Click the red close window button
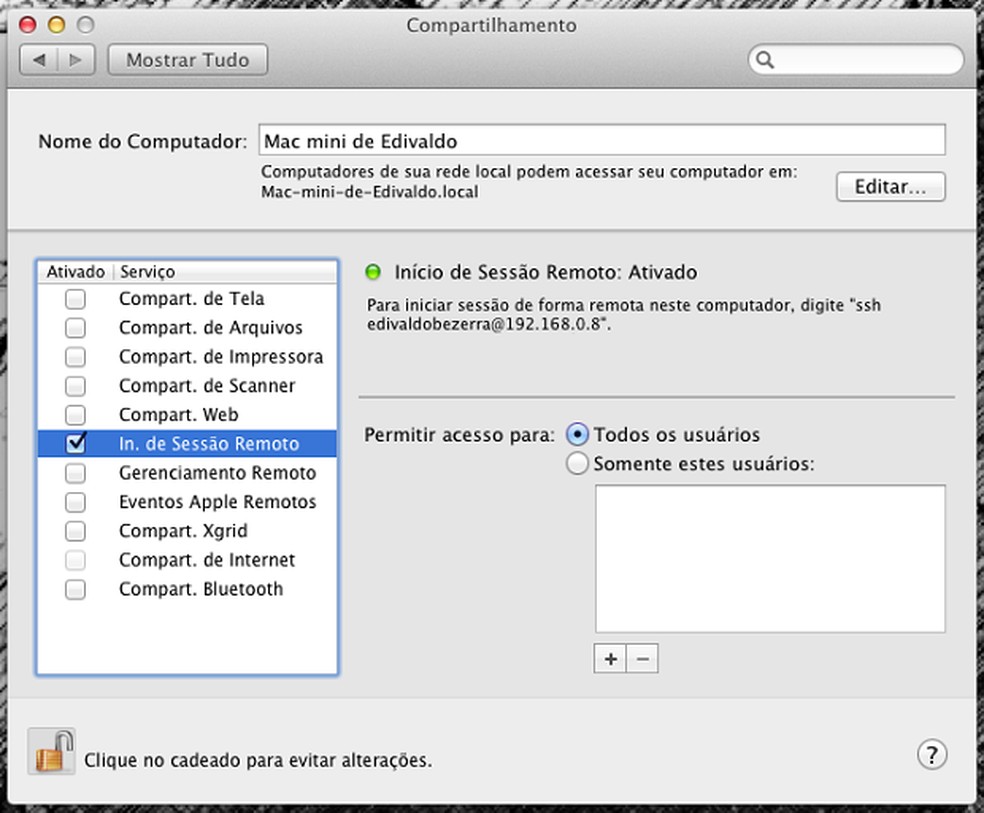Image resolution: width=984 pixels, height=813 pixels. [28, 24]
